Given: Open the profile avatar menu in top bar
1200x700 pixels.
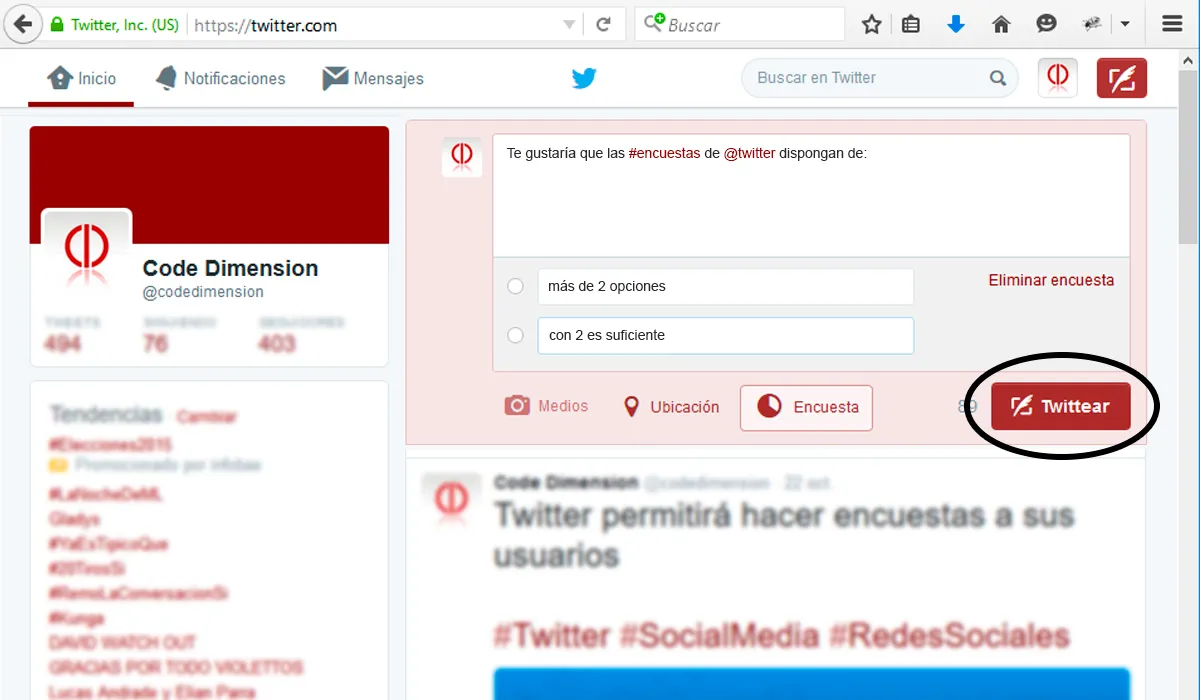Looking at the screenshot, I should (1058, 78).
